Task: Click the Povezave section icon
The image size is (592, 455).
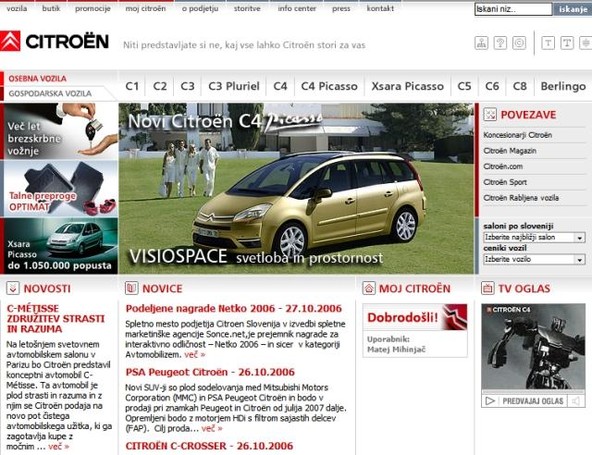Action: pyautogui.click(x=490, y=114)
